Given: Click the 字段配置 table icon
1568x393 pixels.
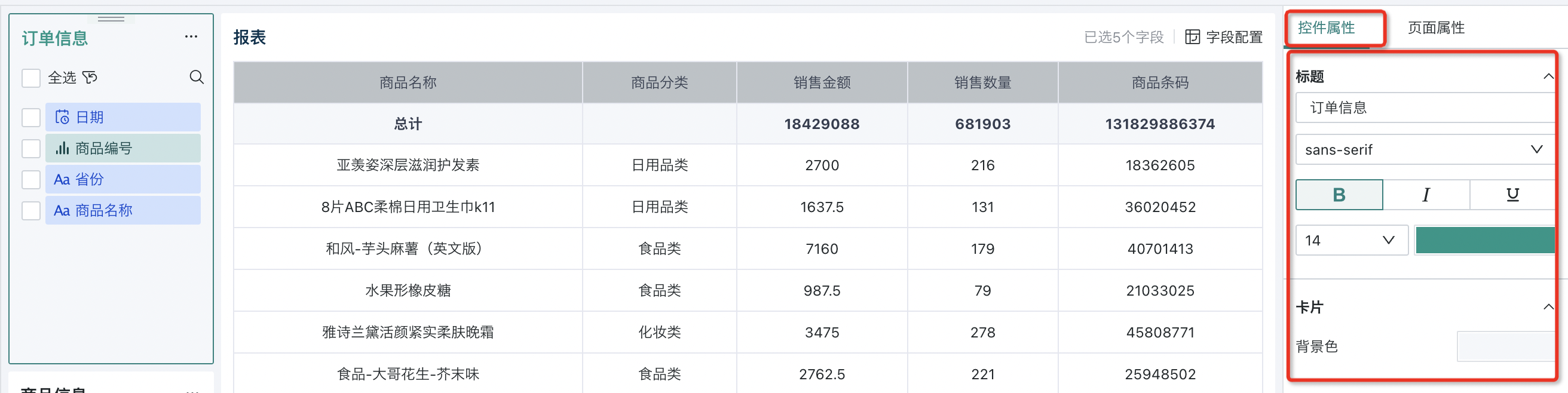Looking at the screenshot, I should (x=1192, y=37).
